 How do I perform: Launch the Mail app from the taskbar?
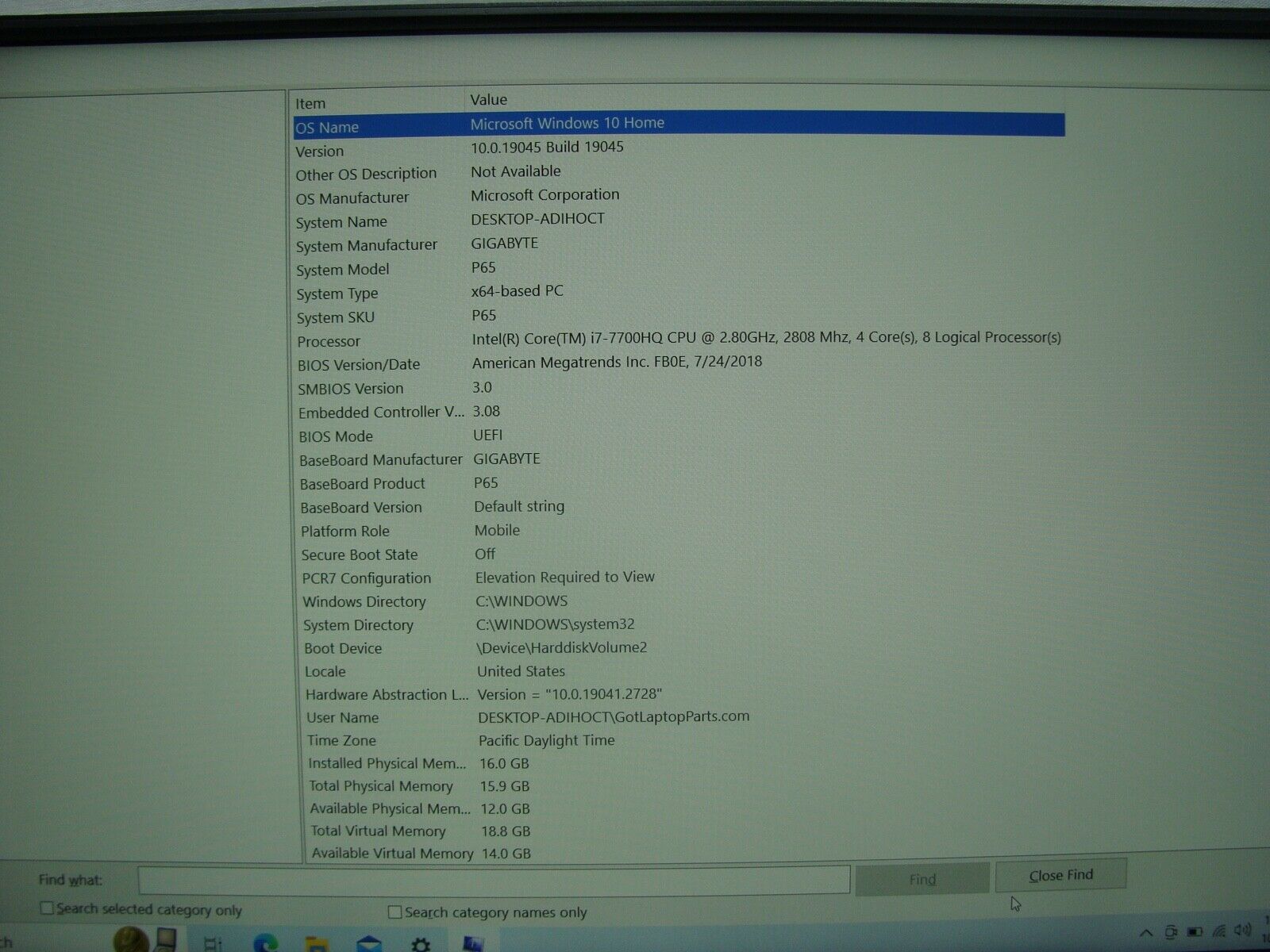point(368,944)
